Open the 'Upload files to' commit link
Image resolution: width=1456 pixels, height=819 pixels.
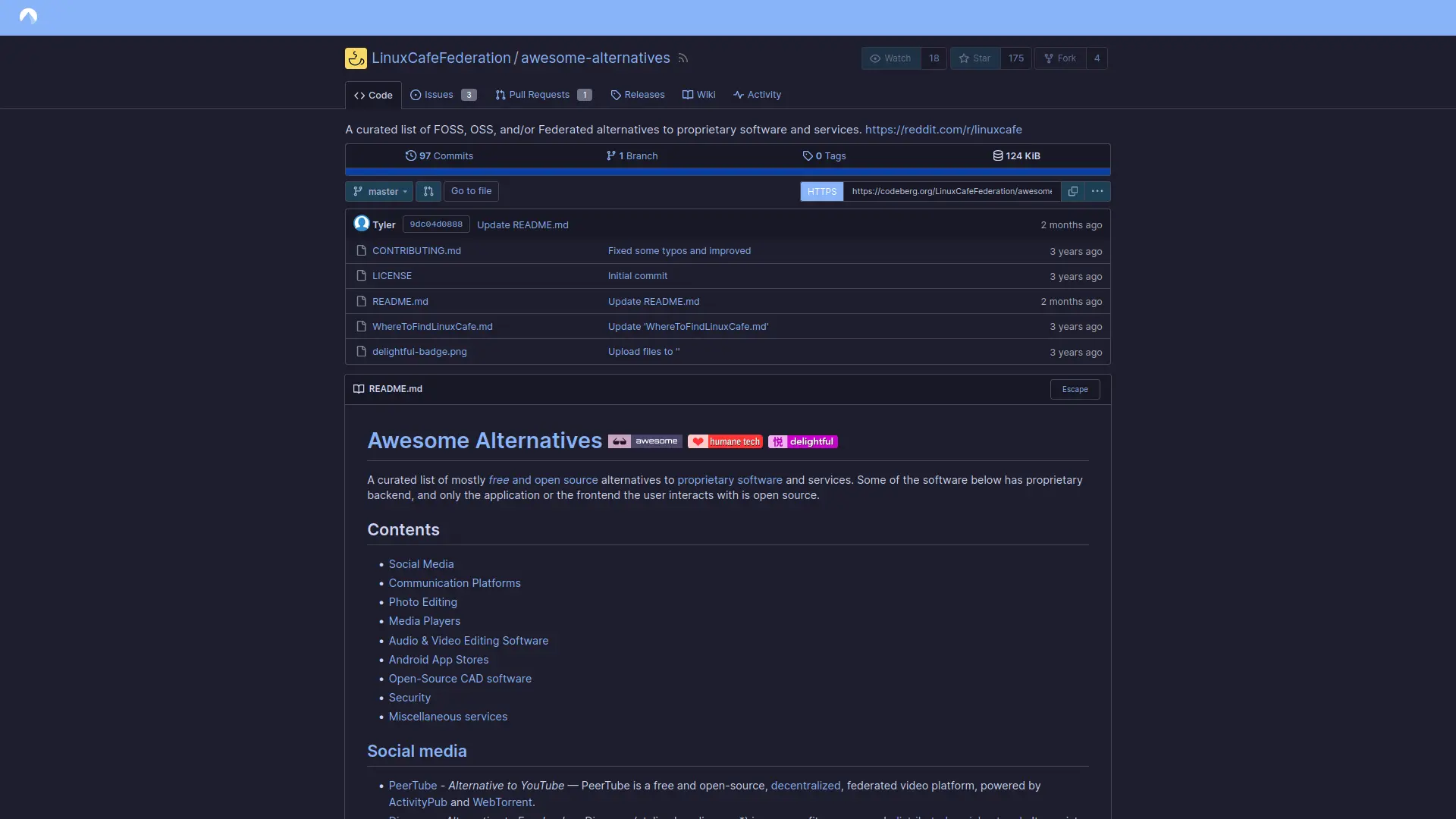[x=644, y=352]
